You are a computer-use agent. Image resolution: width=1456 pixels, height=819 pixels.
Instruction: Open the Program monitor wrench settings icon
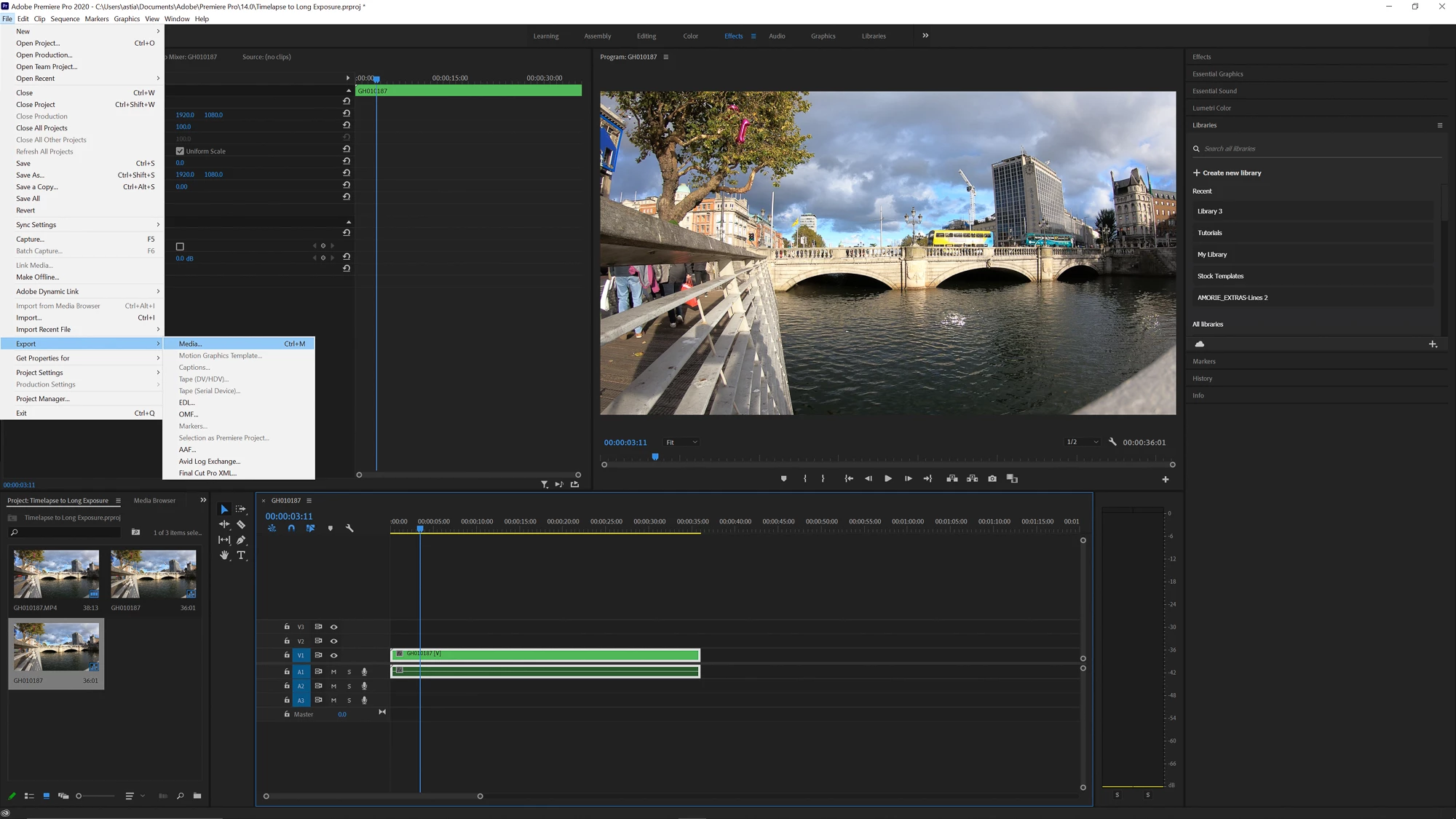(x=1112, y=442)
